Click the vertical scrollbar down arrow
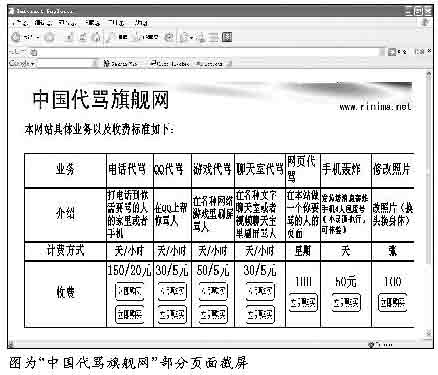 pos(429,333)
